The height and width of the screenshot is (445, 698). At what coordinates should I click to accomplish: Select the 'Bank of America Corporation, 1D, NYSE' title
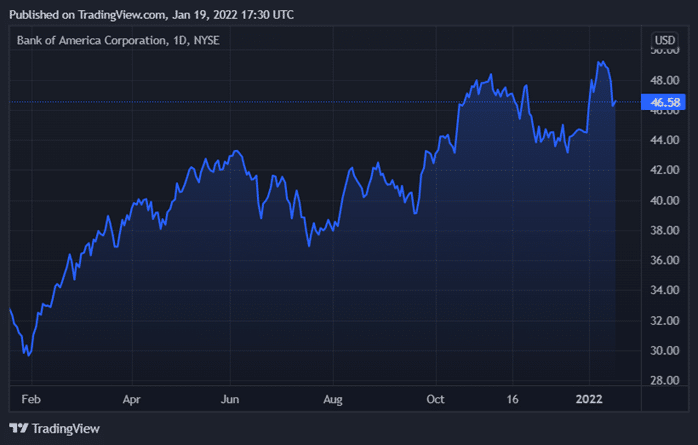118,40
